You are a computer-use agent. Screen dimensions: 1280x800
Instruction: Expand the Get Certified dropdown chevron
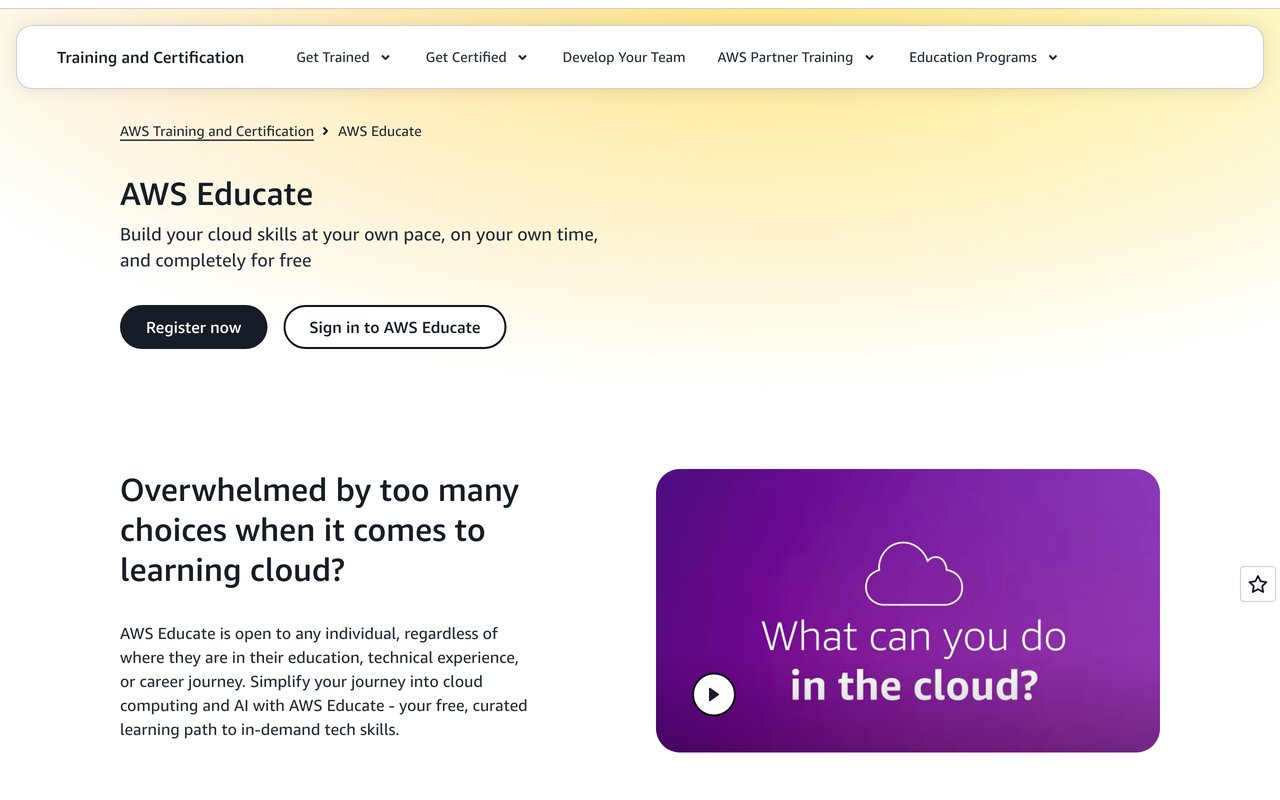point(522,58)
